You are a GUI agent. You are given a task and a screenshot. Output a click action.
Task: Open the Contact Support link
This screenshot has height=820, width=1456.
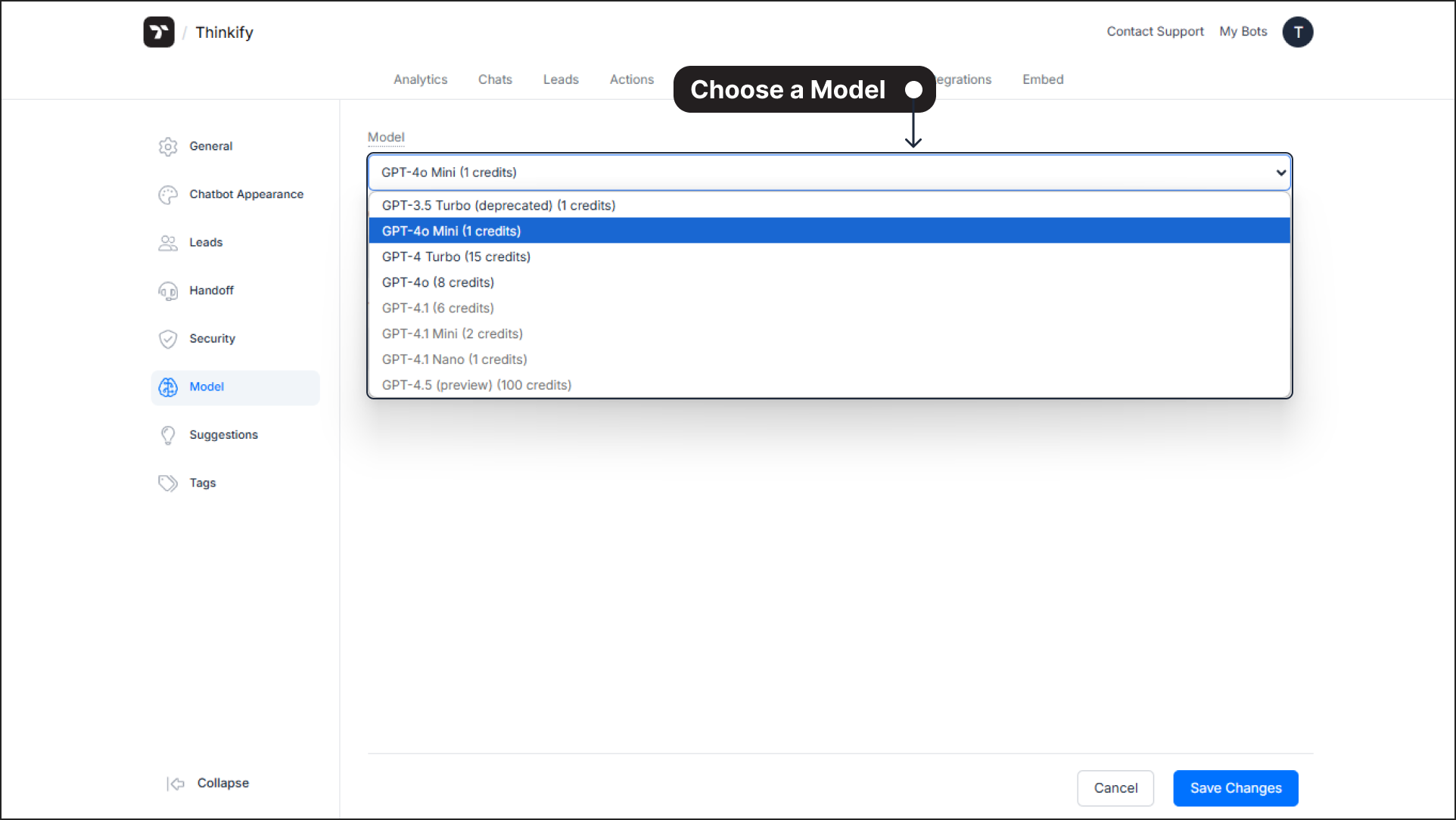pos(1155,32)
